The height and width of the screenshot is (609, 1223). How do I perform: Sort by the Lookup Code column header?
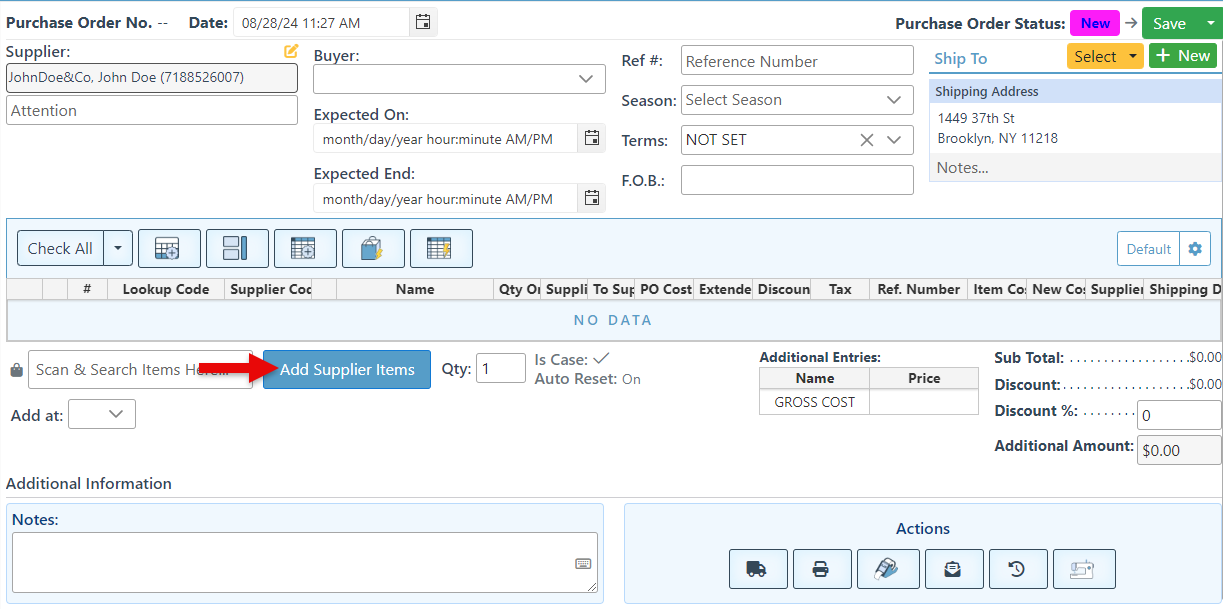click(x=166, y=289)
